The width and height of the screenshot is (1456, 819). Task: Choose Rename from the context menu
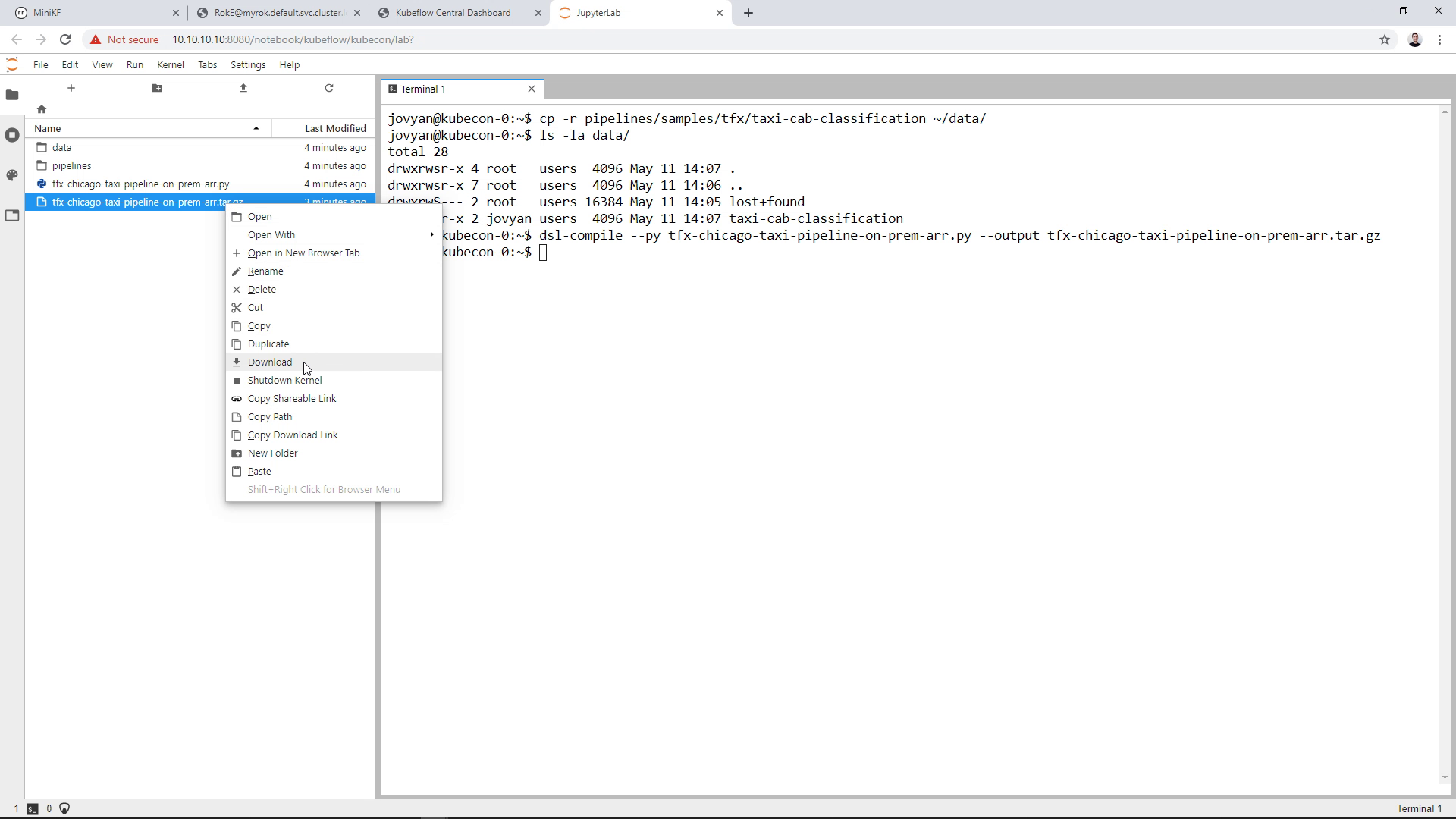265,271
